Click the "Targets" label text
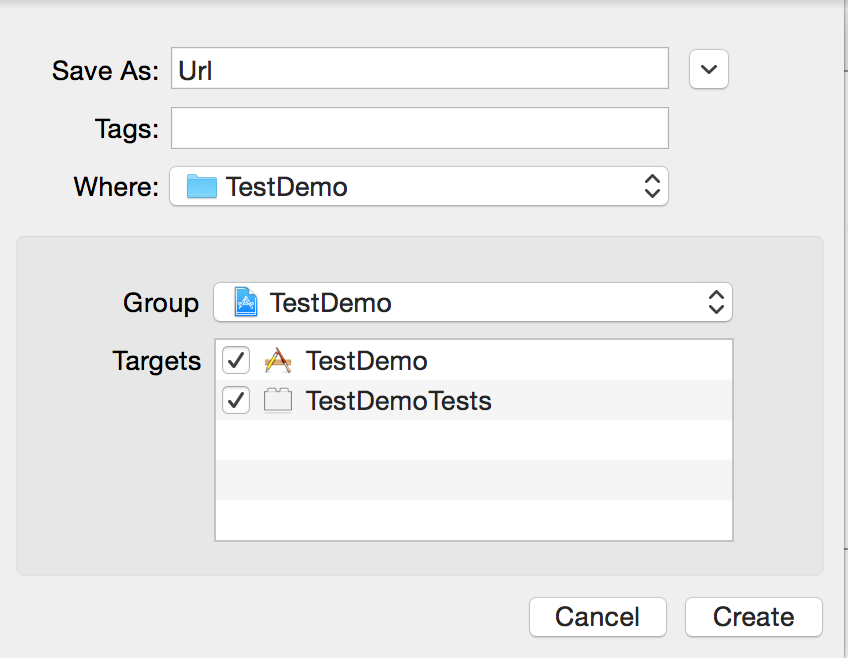This screenshot has width=848, height=658. (156, 361)
